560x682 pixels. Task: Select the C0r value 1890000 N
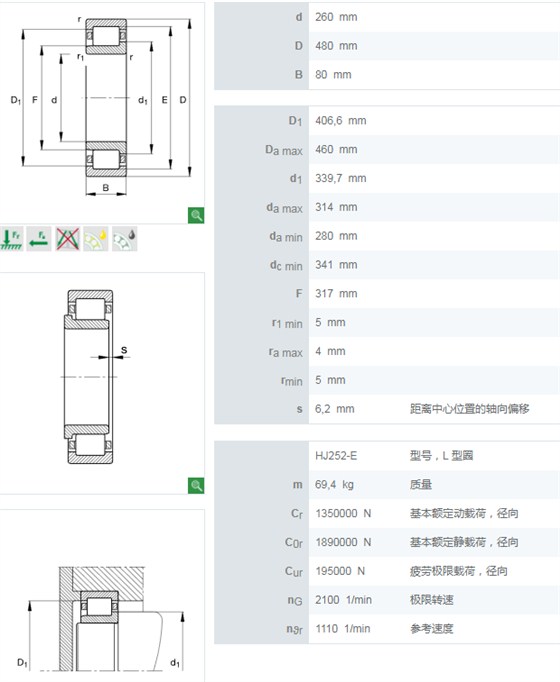343,542
